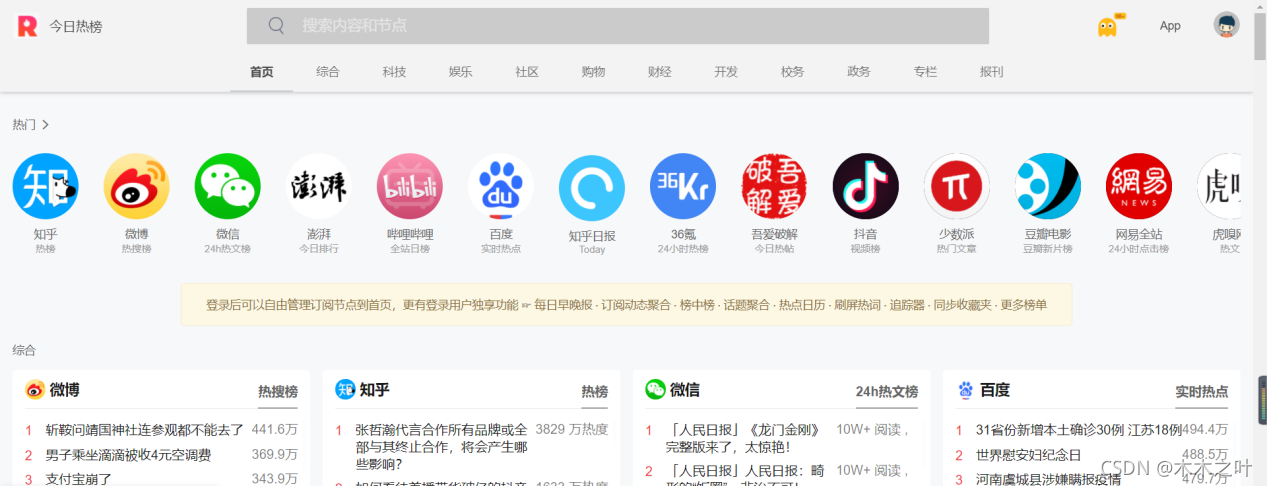Focus the 搜索内容和节点 search field
Image resolution: width=1267 pixels, height=486 pixels.
pos(618,26)
